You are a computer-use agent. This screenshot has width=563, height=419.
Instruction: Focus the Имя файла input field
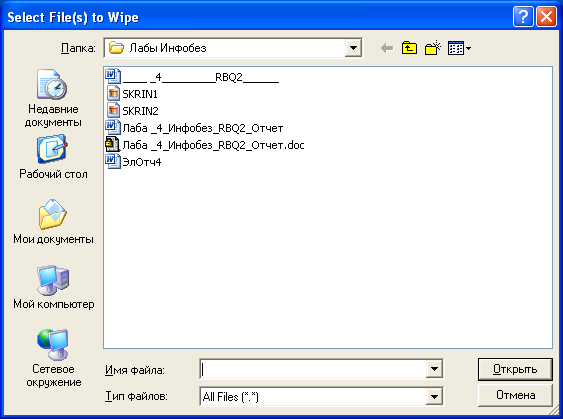tap(313, 369)
